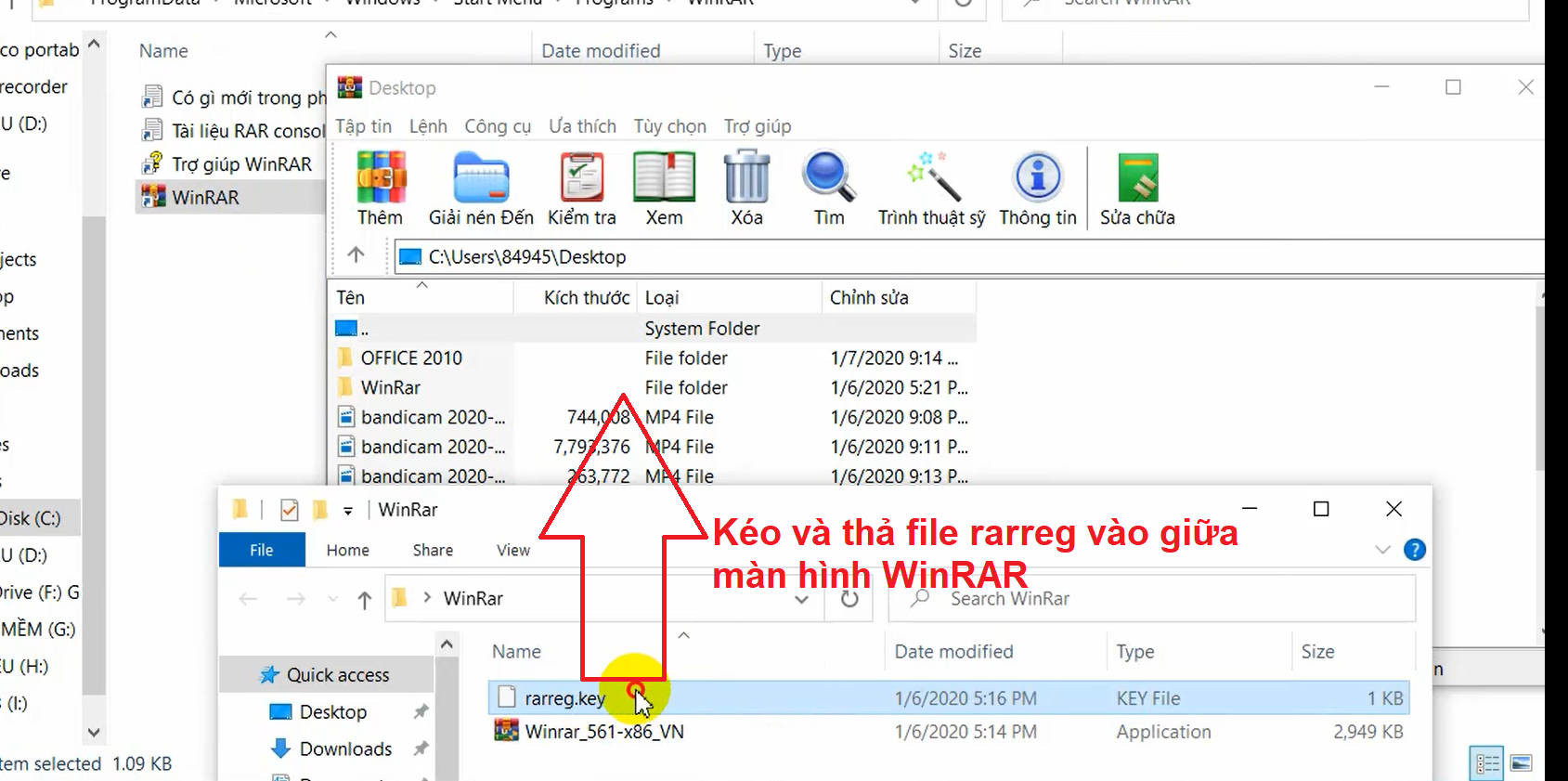Switch to the View ribbon tab
Screen dimensions: 1568x781
click(513, 550)
